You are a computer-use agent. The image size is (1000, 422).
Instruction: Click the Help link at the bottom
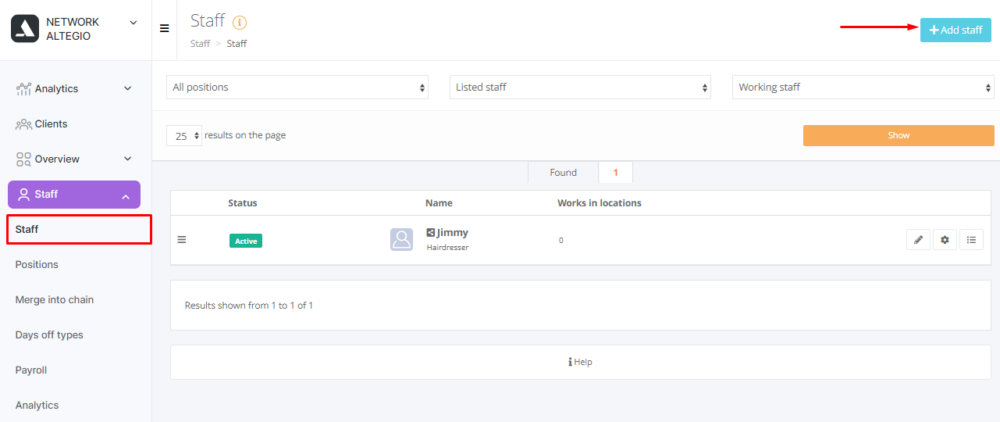pos(580,362)
